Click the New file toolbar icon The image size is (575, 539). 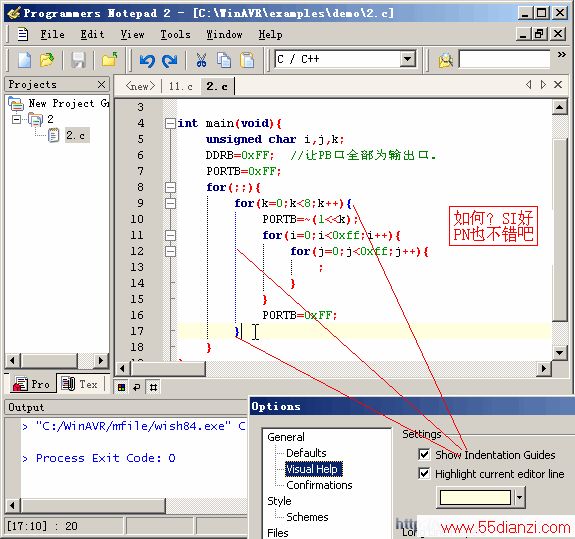click(24, 60)
